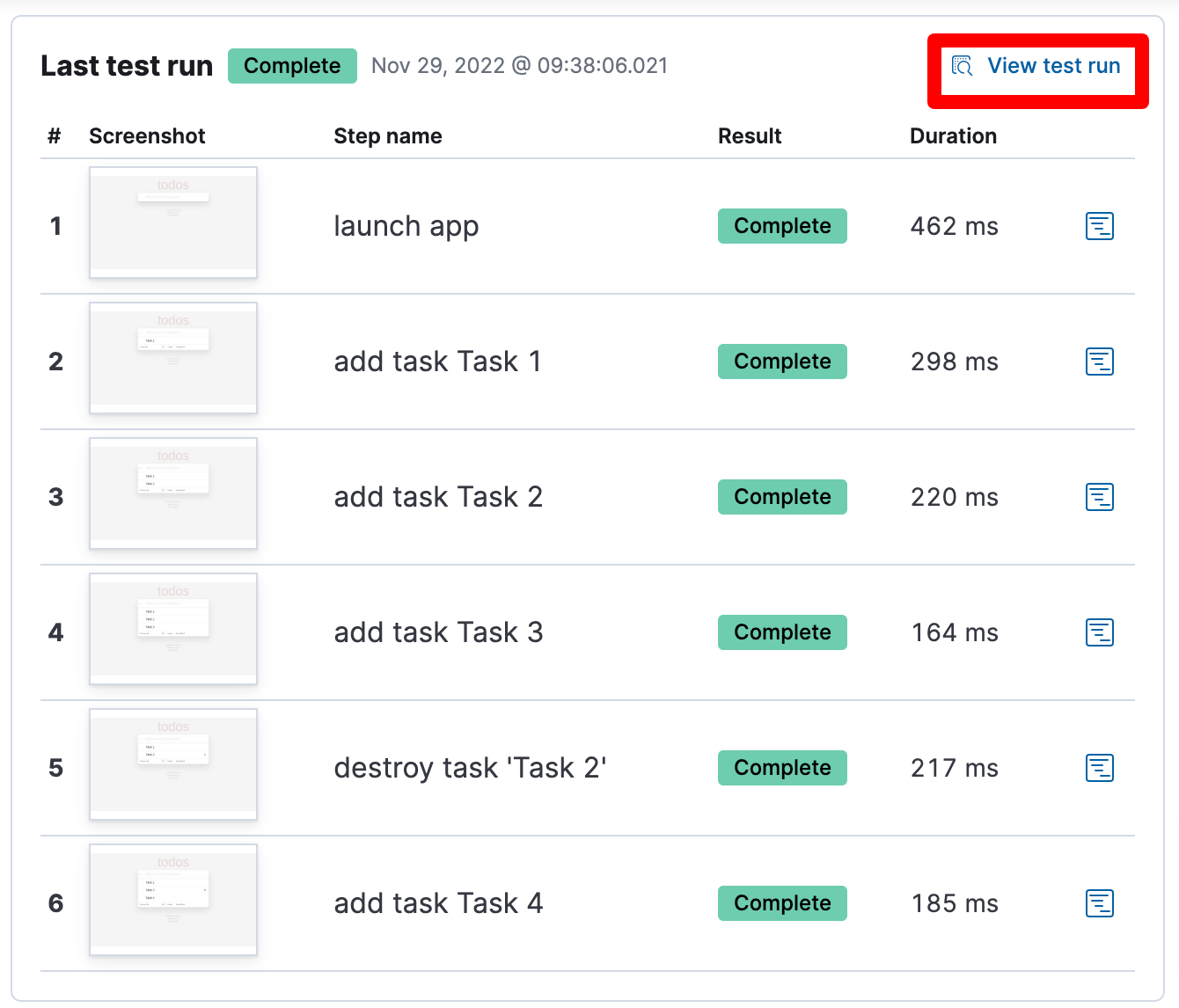1179x1008 pixels.
Task: Open the screenshot thumbnail of 'add task Task 2'
Action: (172, 494)
